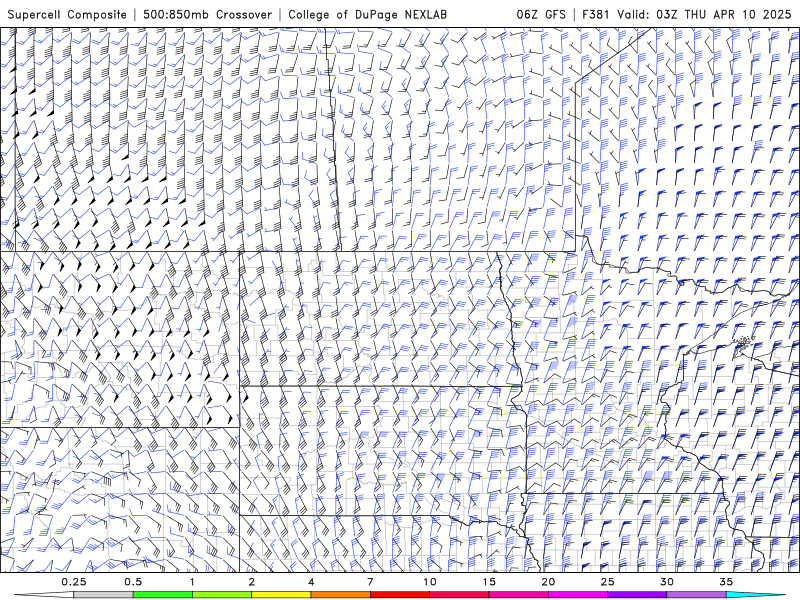Select the bright green 0.5–1 legend swatch
The height and width of the screenshot is (600, 800).
pos(163,595)
